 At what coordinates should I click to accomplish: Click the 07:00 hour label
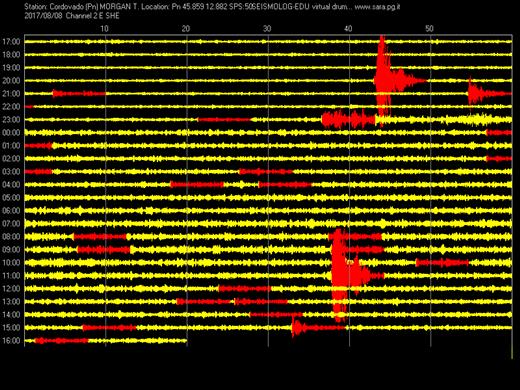11,224
